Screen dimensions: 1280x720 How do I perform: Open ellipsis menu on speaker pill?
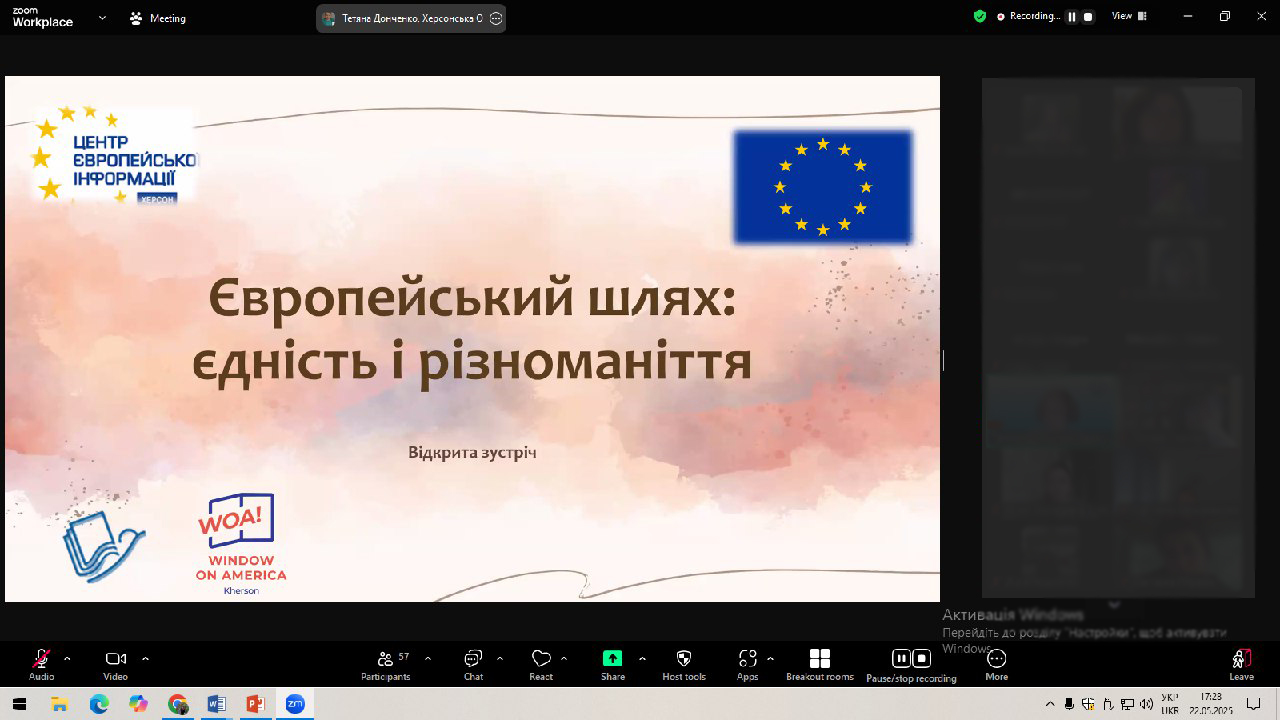[x=495, y=18]
